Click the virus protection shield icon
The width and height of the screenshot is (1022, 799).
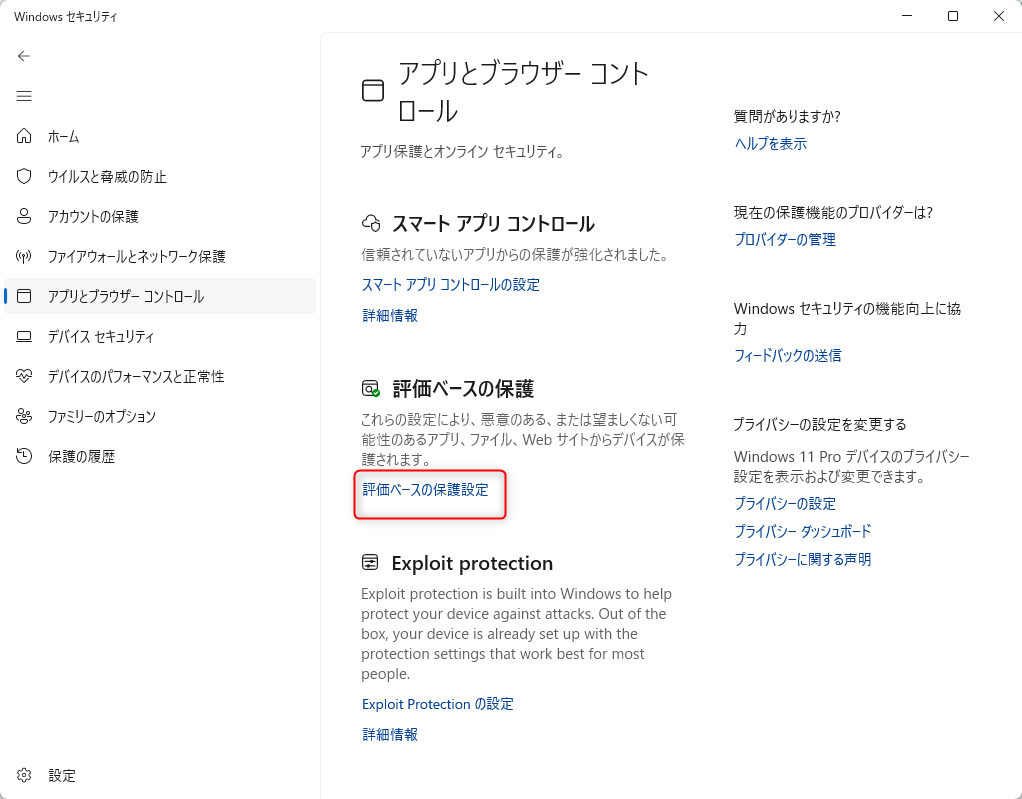(25, 176)
